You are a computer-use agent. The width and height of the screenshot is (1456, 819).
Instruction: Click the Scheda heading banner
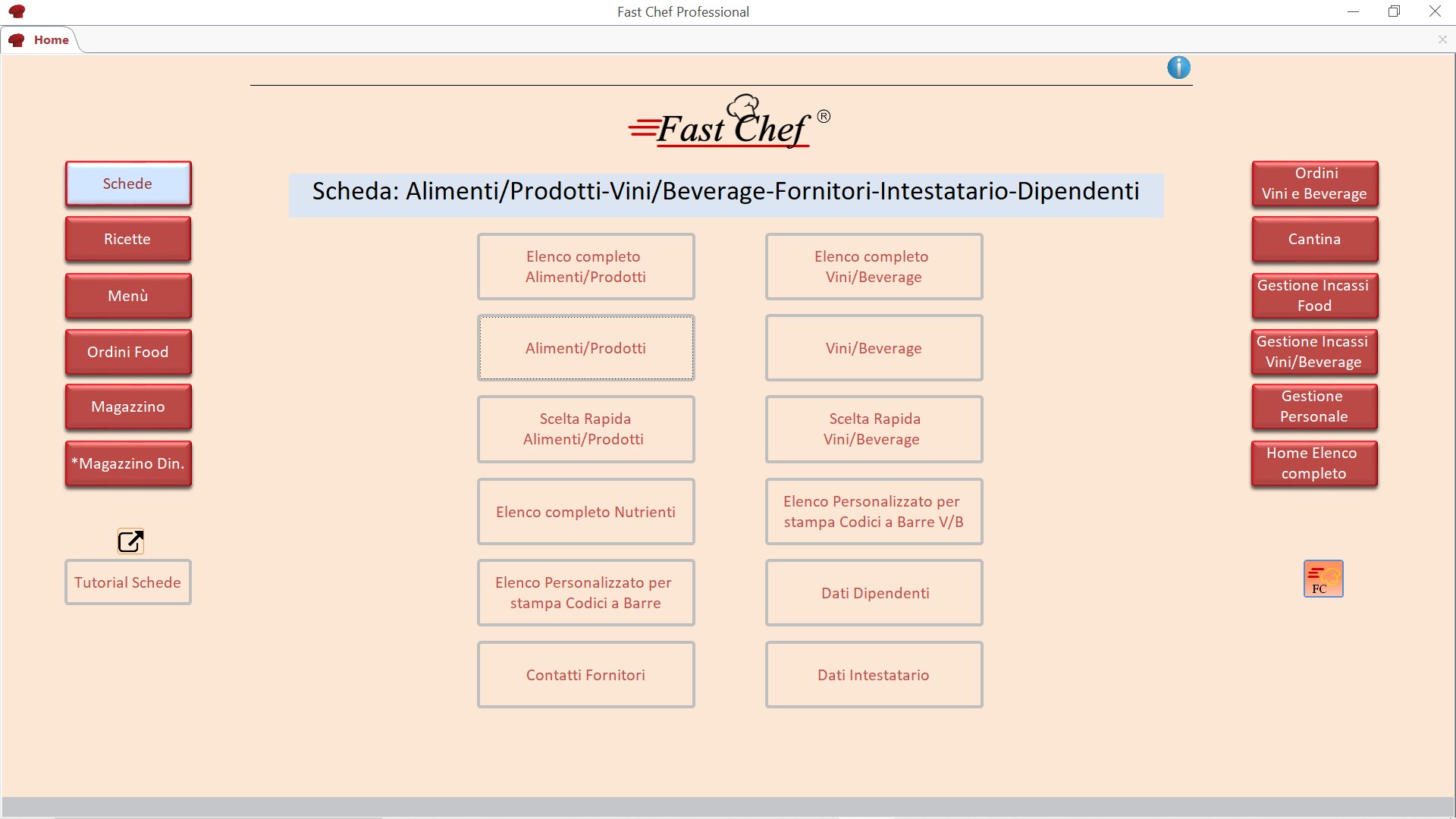[726, 196]
